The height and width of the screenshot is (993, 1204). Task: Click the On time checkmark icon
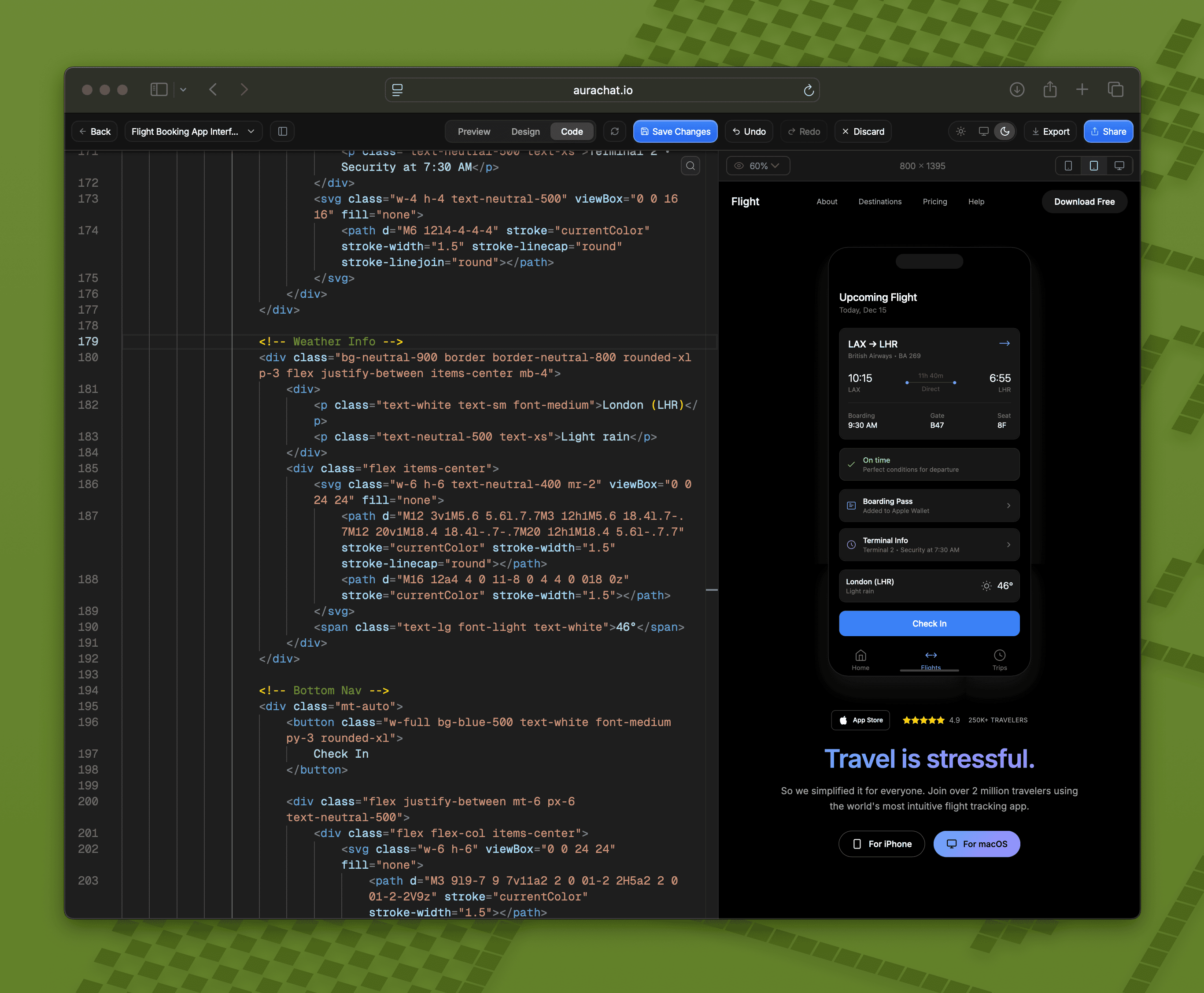851,464
